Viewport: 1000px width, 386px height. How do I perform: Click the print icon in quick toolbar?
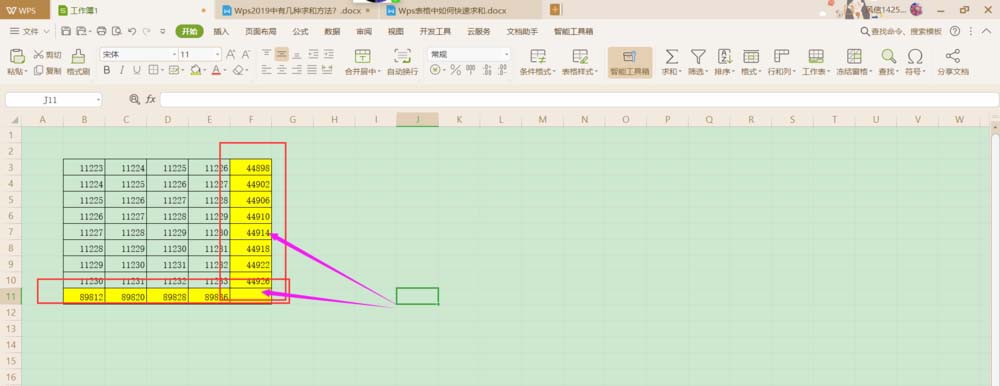coord(101,31)
